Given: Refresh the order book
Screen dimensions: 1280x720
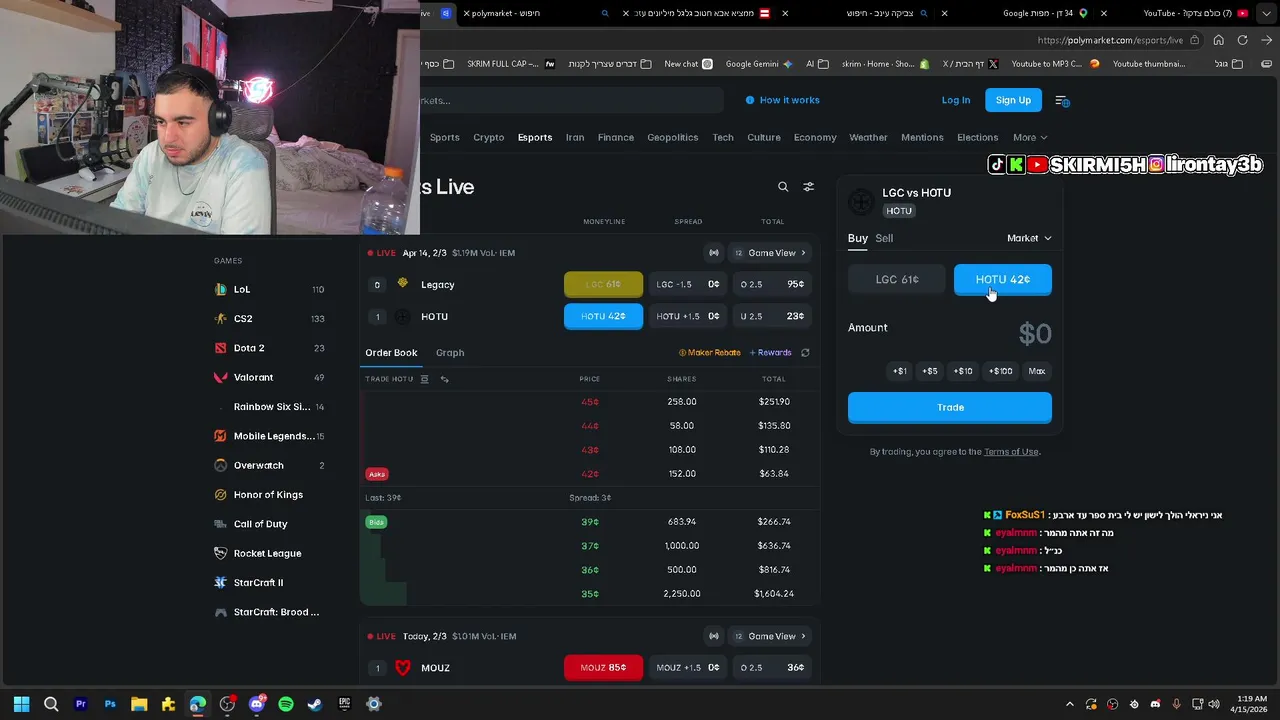Looking at the screenshot, I should pos(805,352).
